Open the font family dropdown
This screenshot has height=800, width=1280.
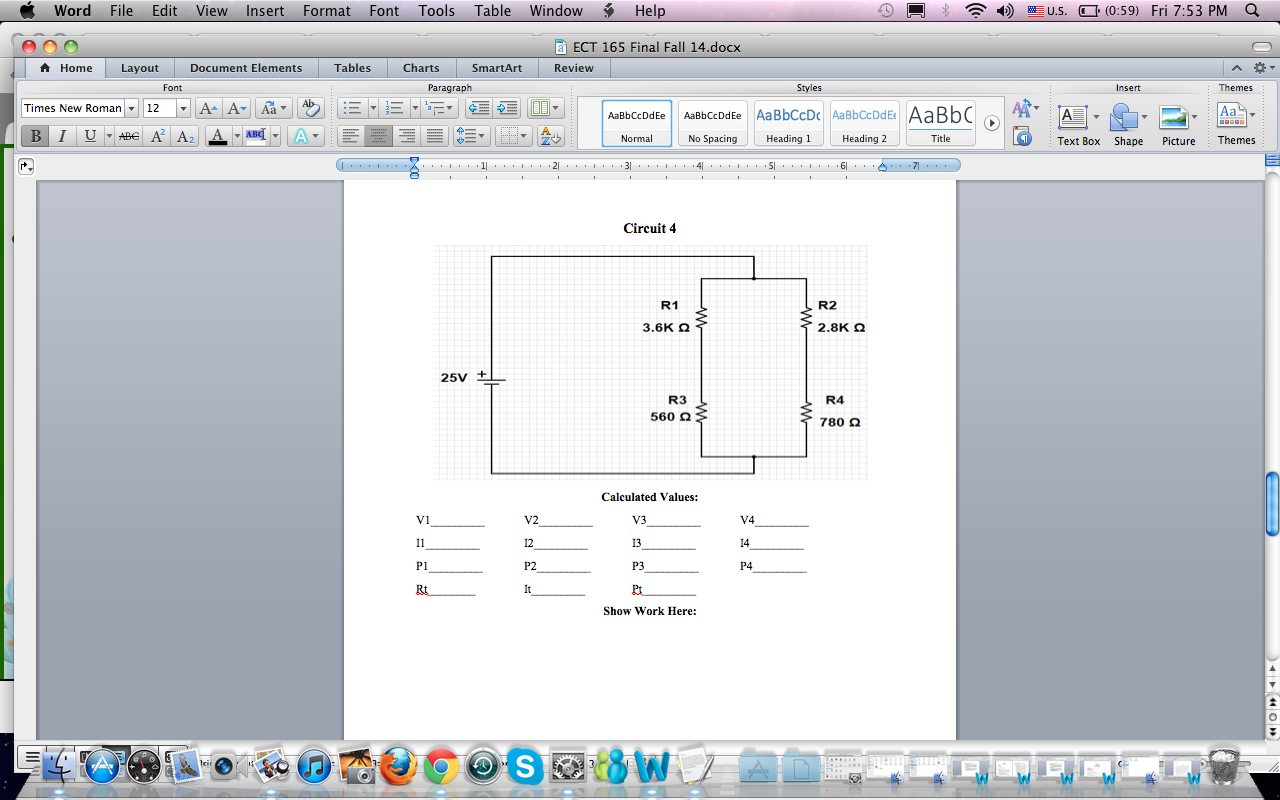pyautogui.click(x=131, y=107)
